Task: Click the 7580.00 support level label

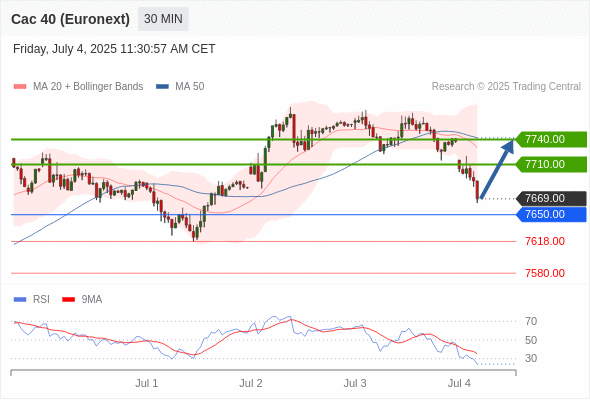Action: coord(545,273)
